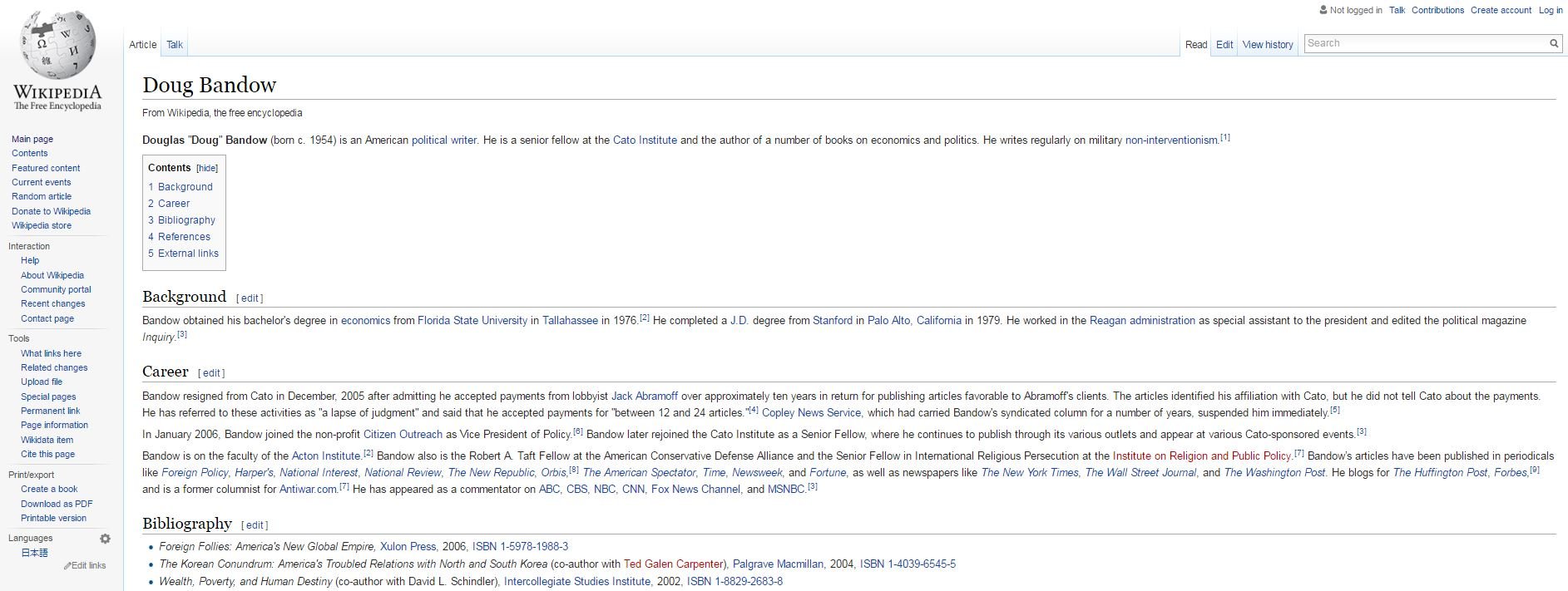Edit the Career section

(211, 373)
